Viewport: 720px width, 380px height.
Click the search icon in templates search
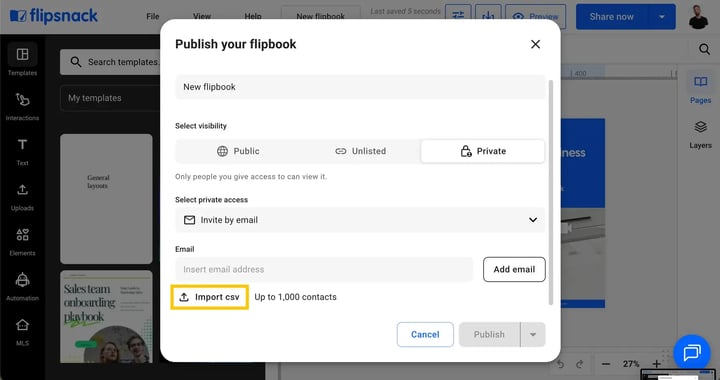pyautogui.click(x=76, y=62)
